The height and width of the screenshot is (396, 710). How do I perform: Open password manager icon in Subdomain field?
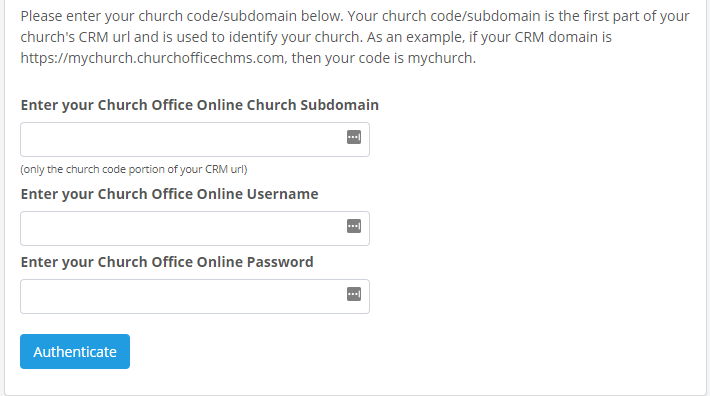point(354,137)
